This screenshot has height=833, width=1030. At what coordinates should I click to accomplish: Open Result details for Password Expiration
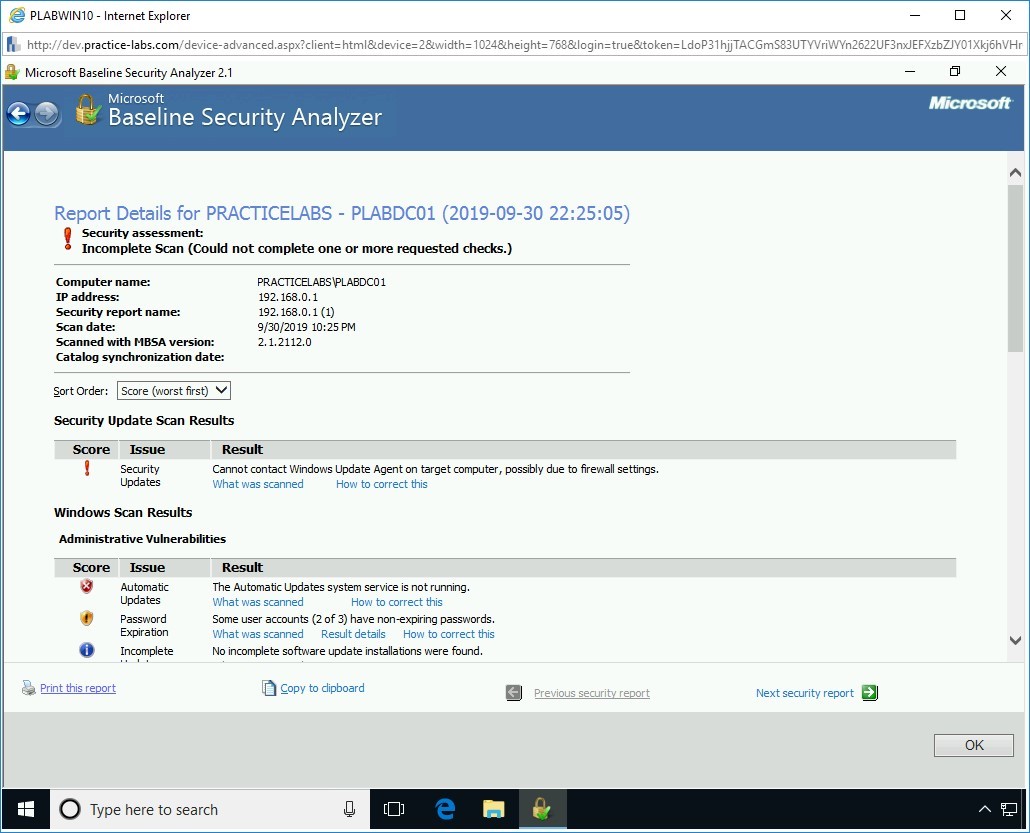tap(352, 633)
